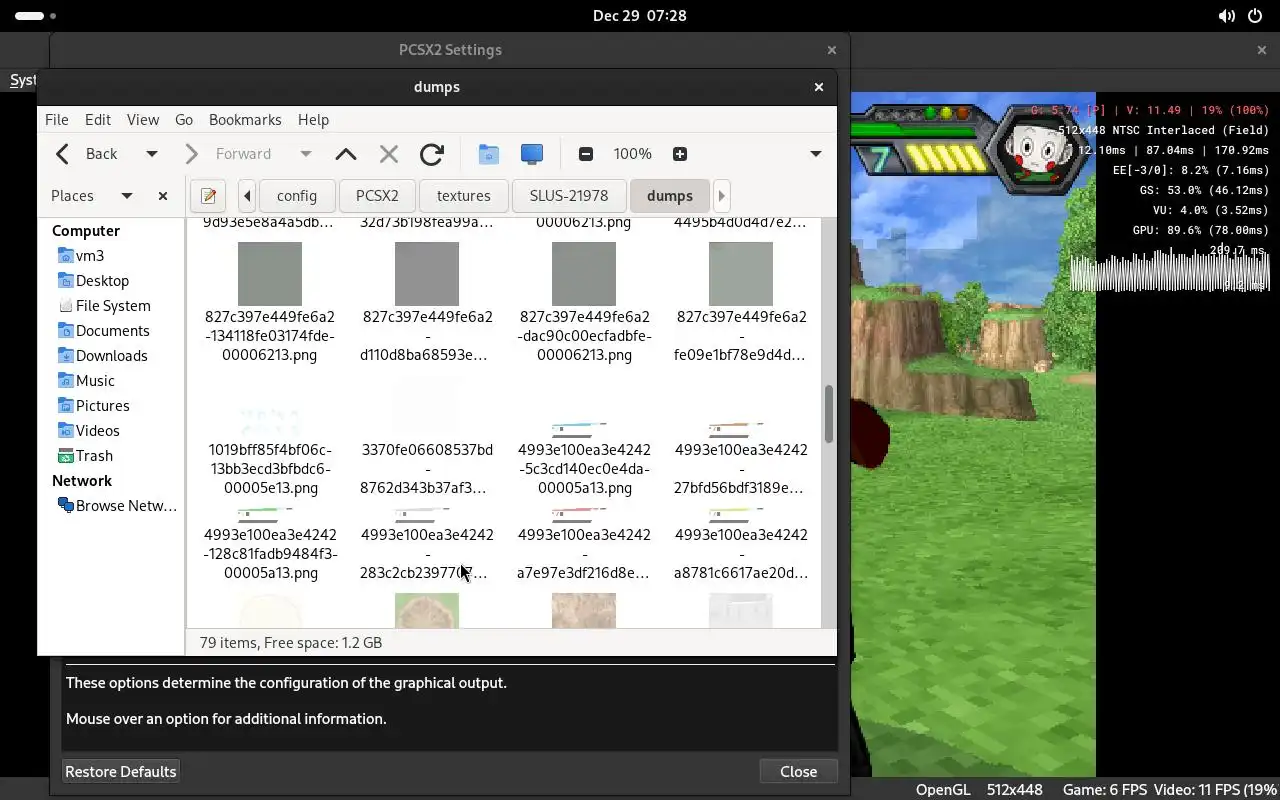This screenshot has width=1280, height=800.
Task: Click Restore Defaults in PCSX2 Settings
Action: [x=121, y=771]
